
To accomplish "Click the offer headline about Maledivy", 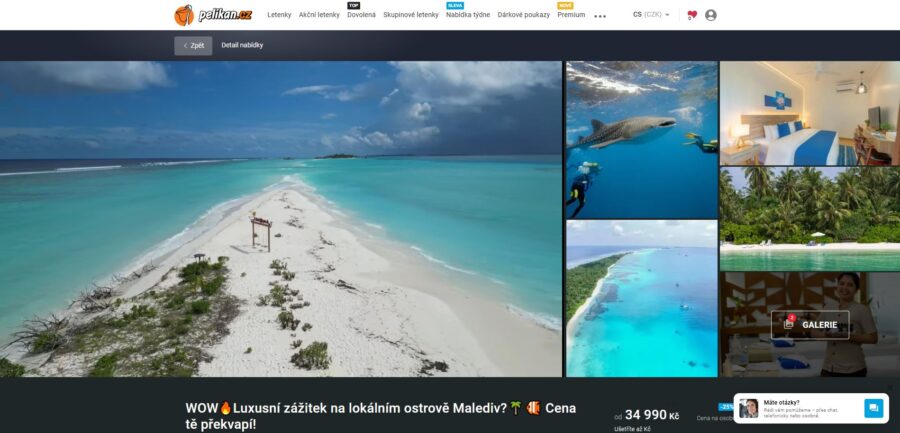I will coord(381,416).
